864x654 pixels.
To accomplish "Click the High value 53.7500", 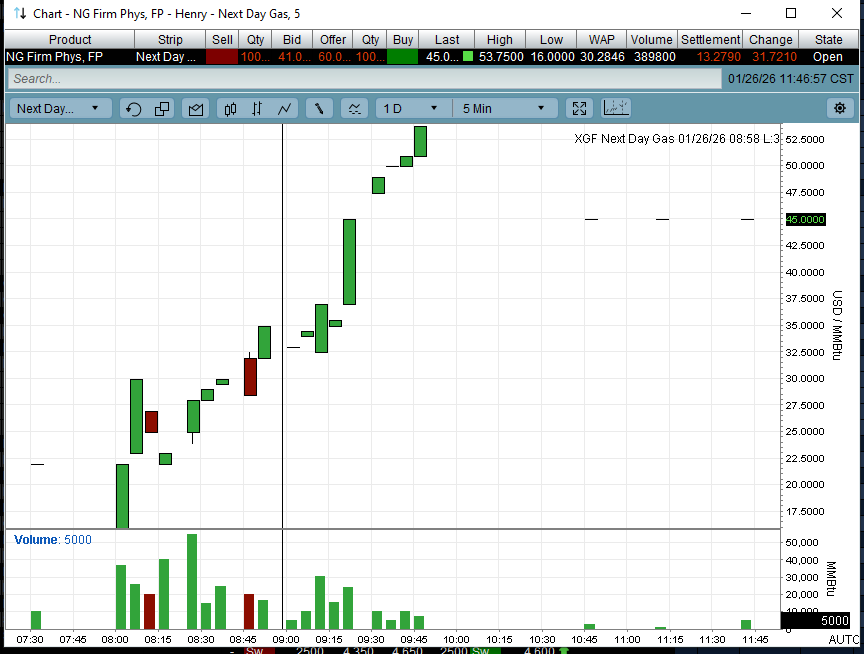I will [501, 57].
